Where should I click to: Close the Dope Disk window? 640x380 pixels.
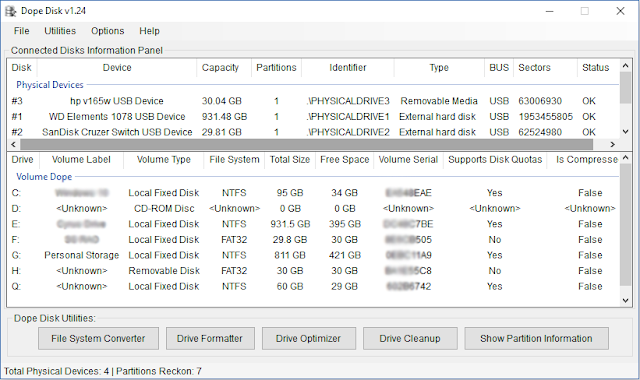620,11
